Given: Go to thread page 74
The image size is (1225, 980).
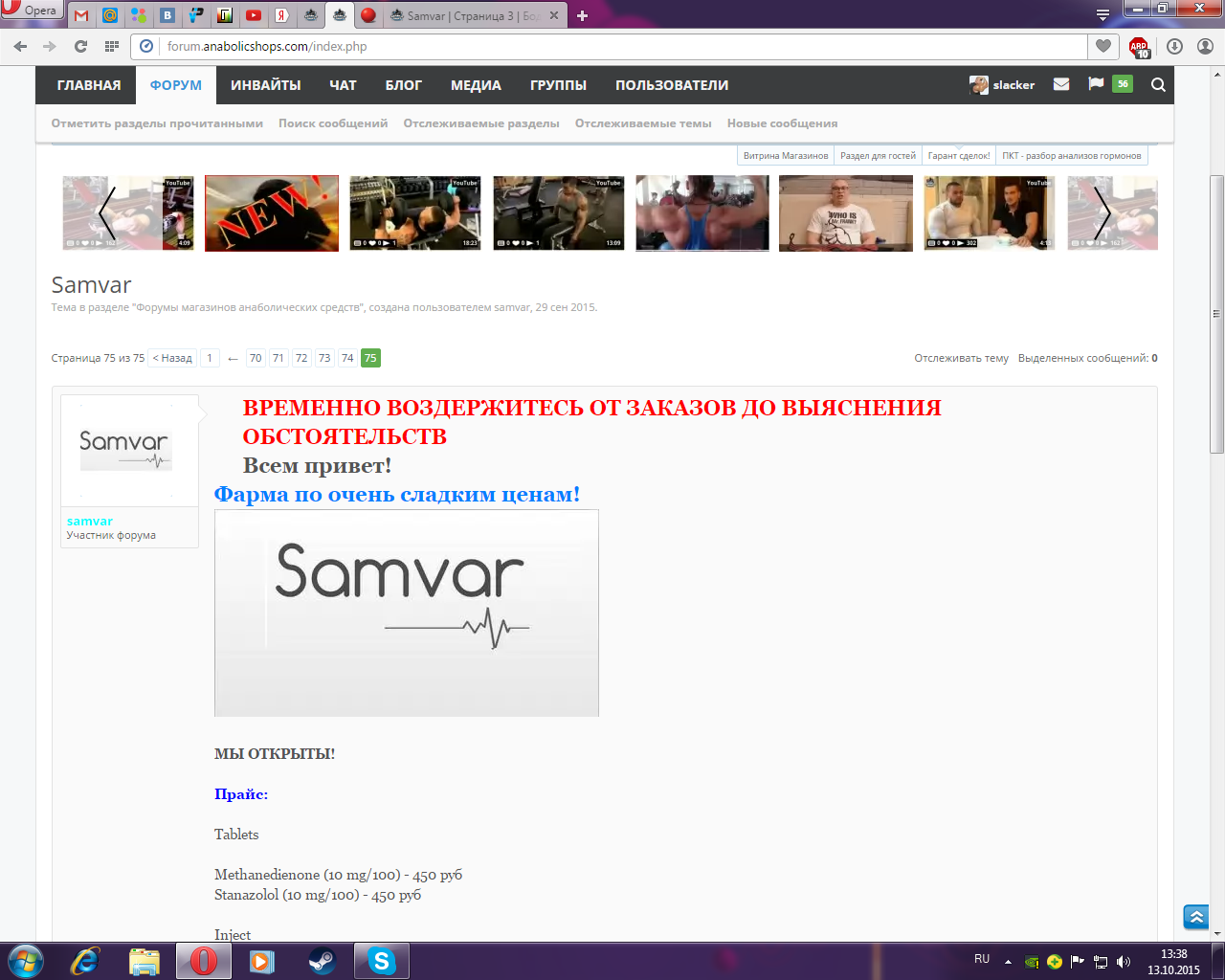Looking at the screenshot, I should coord(347,358).
